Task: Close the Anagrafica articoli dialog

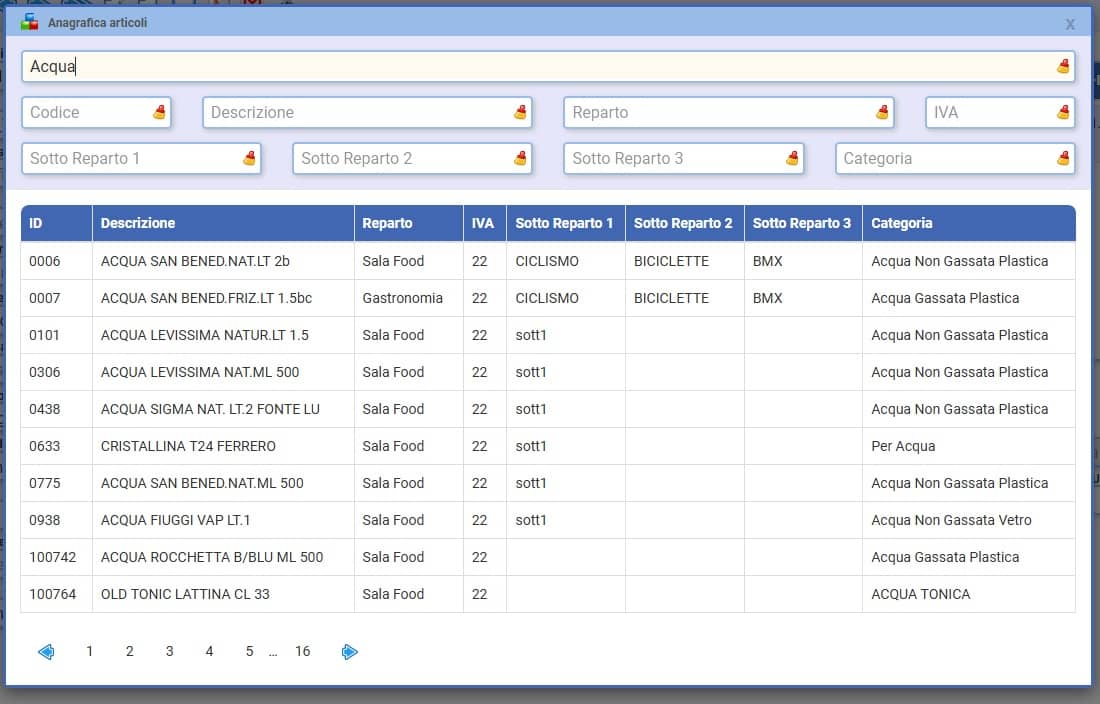Action: tap(1070, 23)
